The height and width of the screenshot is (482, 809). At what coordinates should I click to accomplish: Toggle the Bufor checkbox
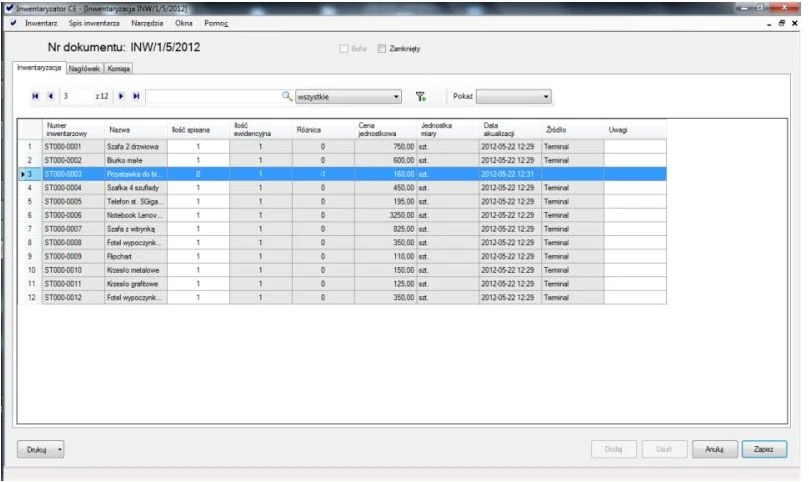pyautogui.click(x=344, y=49)
